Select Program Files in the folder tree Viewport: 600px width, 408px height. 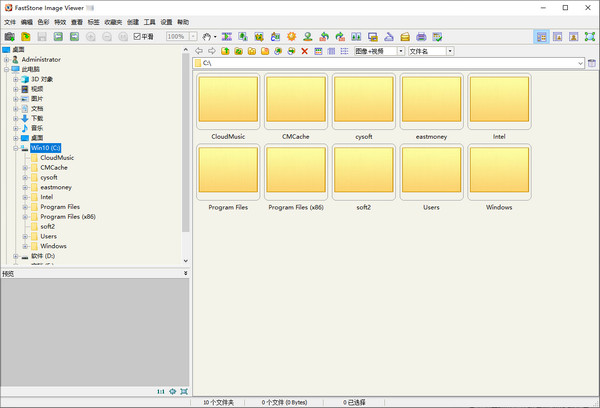click(x=60, y=207)
